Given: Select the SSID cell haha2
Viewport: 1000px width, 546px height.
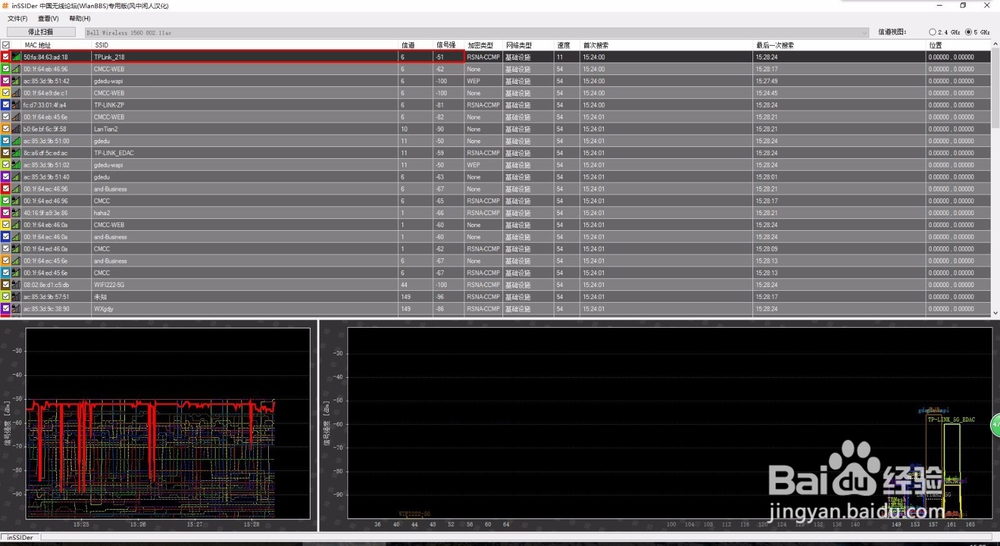Looking at the screenshot, I should pos(245,213).
